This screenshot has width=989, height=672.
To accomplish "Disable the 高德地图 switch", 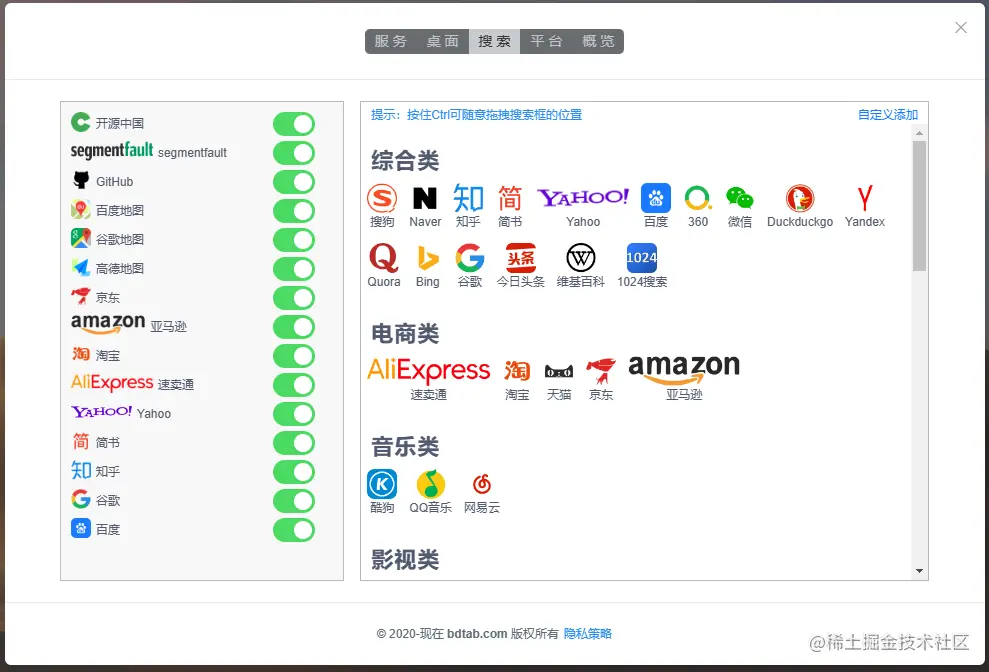I will pos(294,269).
